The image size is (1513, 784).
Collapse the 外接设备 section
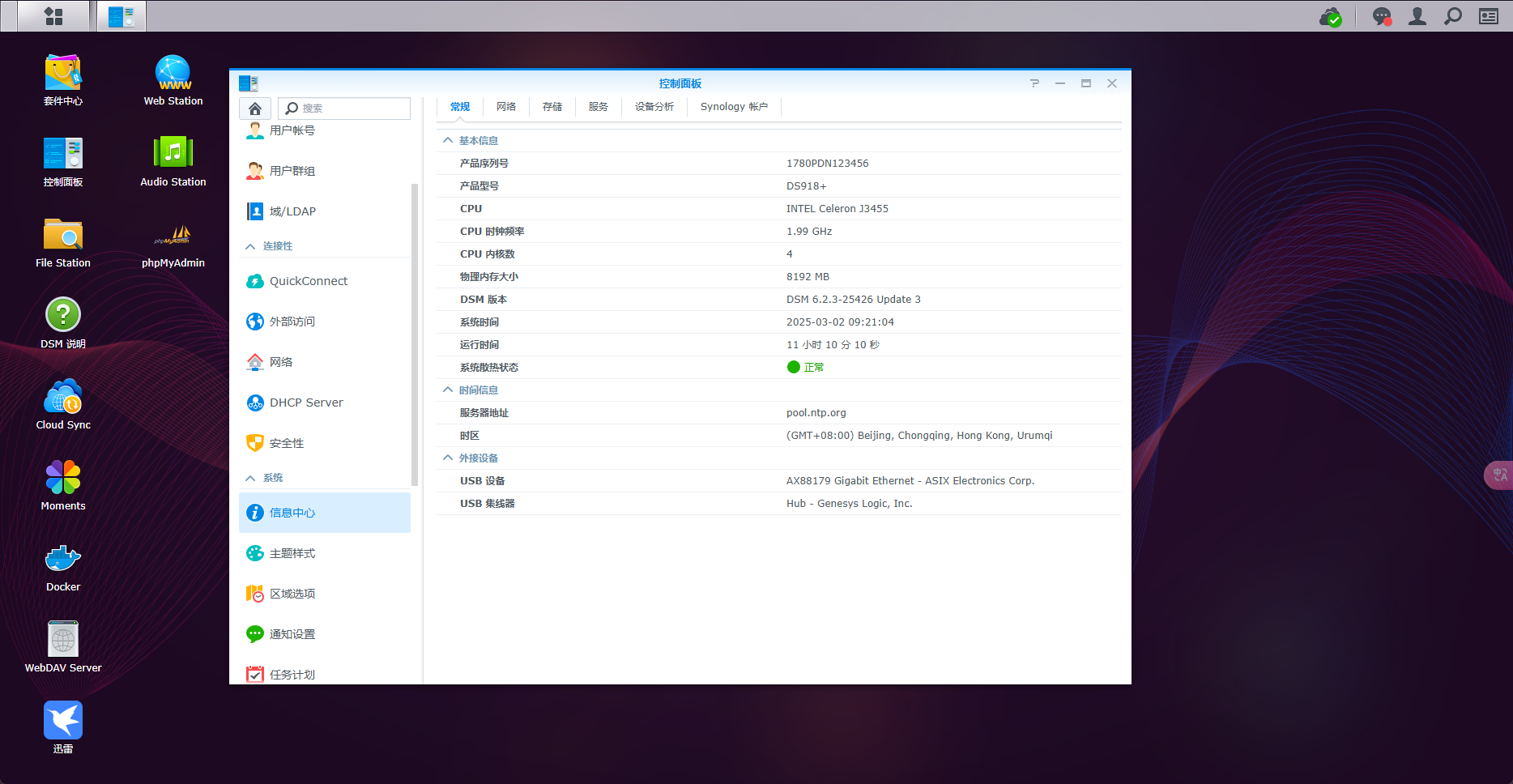click(448, 458)
